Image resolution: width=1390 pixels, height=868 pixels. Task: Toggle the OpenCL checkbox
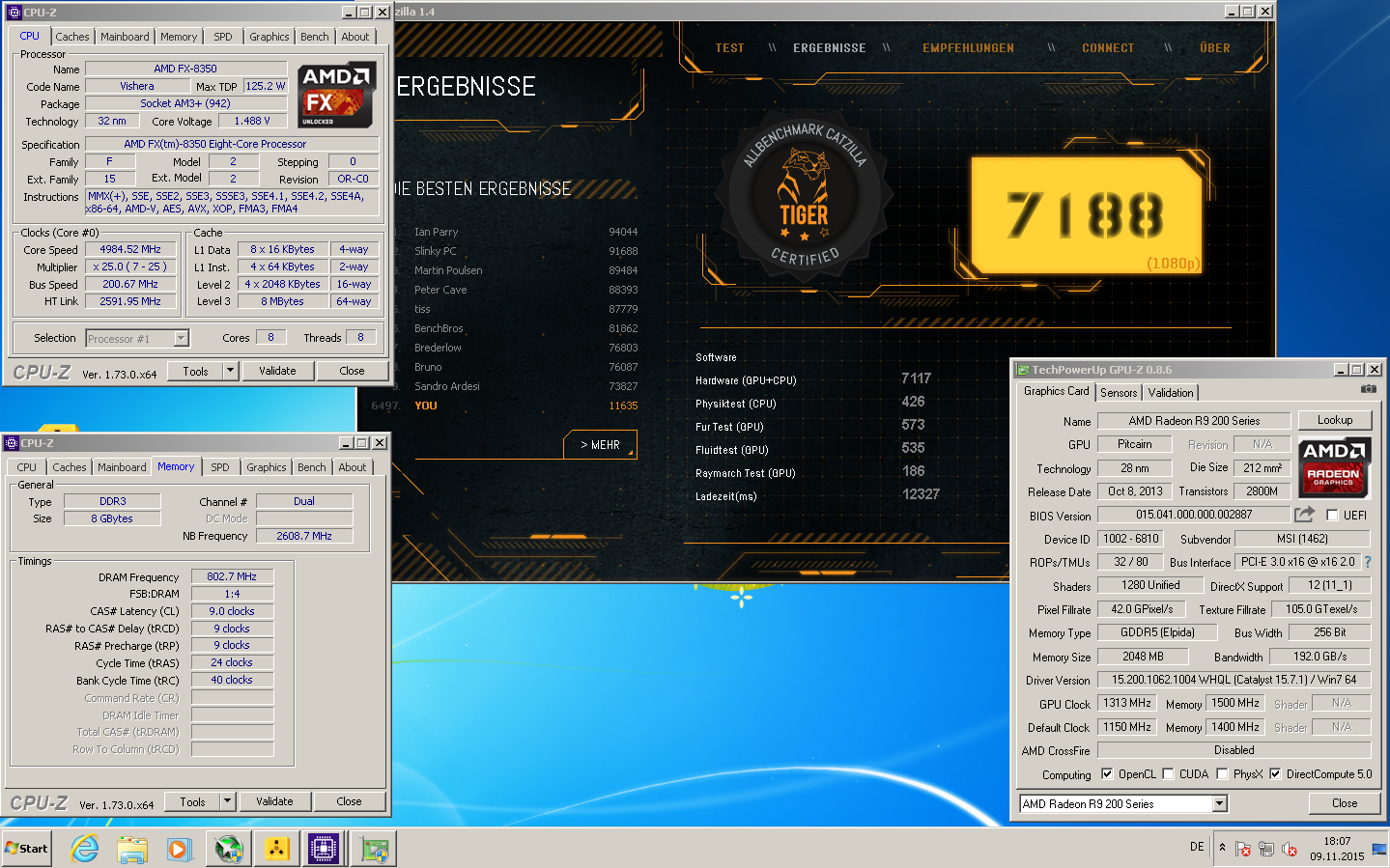pyautogui.click(x=1107, y=773)
